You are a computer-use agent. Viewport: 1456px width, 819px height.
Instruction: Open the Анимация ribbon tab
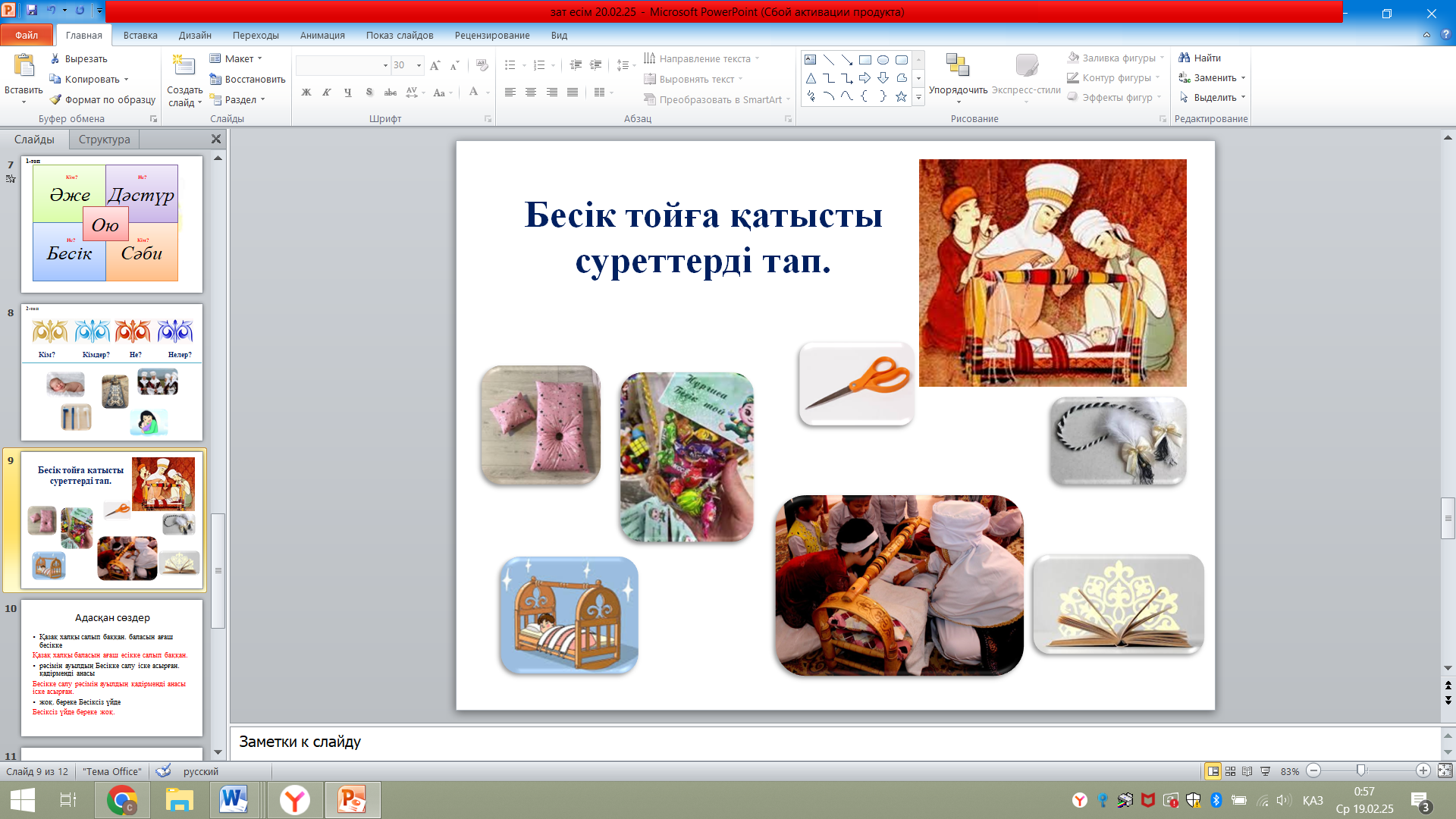[x=322, y=35]
